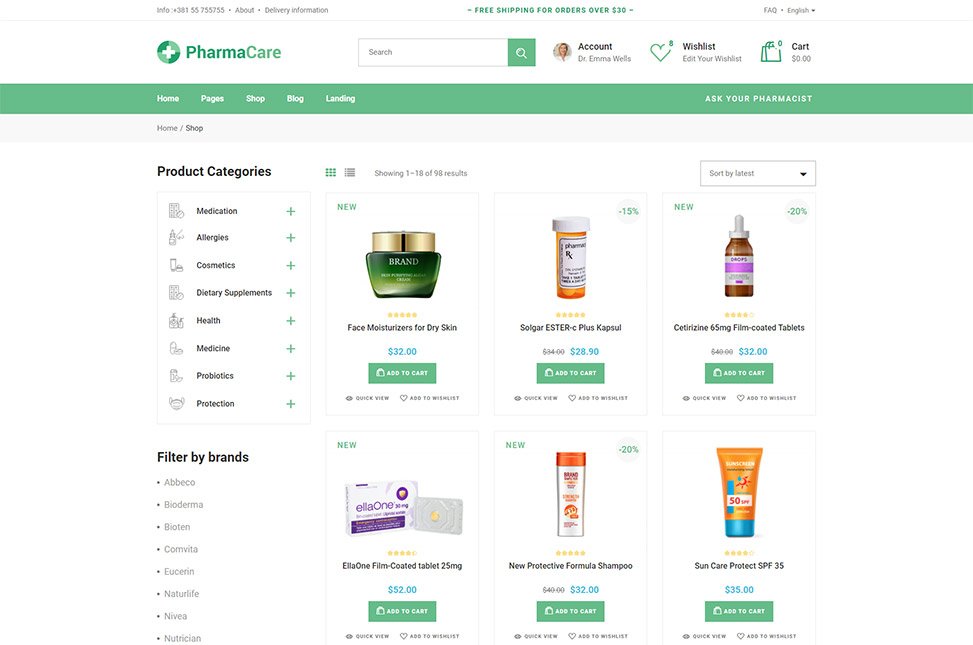Quick view Face Moisturizers for Dry Skin
This screenshot has height=645, width=973.
tap(367, 398)
